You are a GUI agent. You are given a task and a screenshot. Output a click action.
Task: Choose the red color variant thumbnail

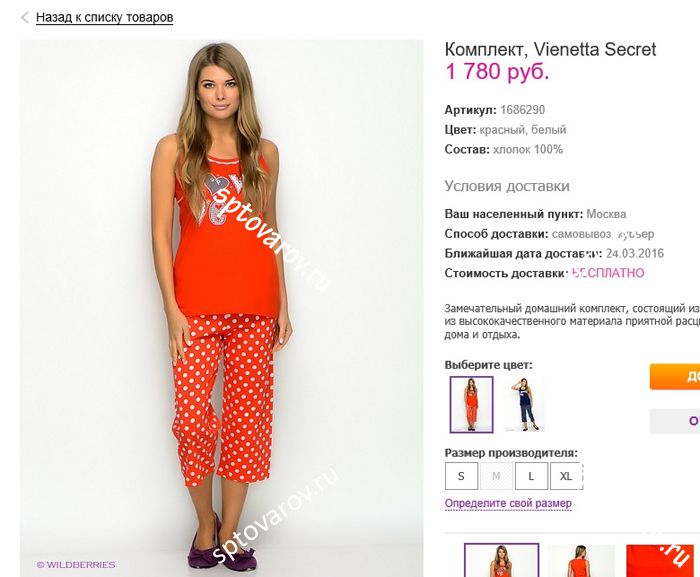471,405
